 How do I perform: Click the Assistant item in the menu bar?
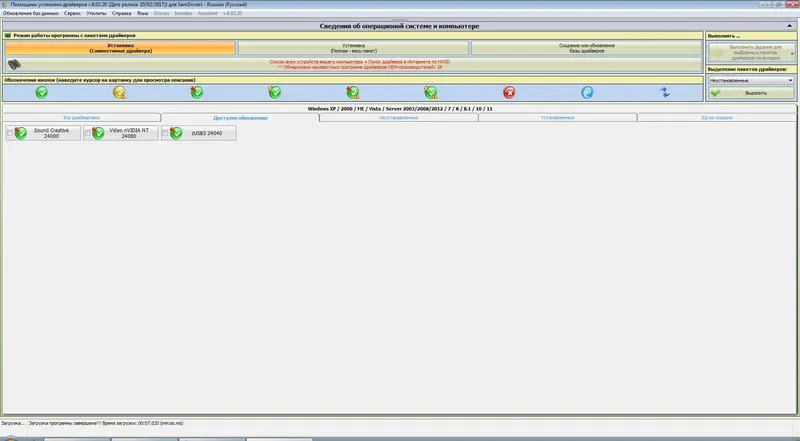point(207,13)
